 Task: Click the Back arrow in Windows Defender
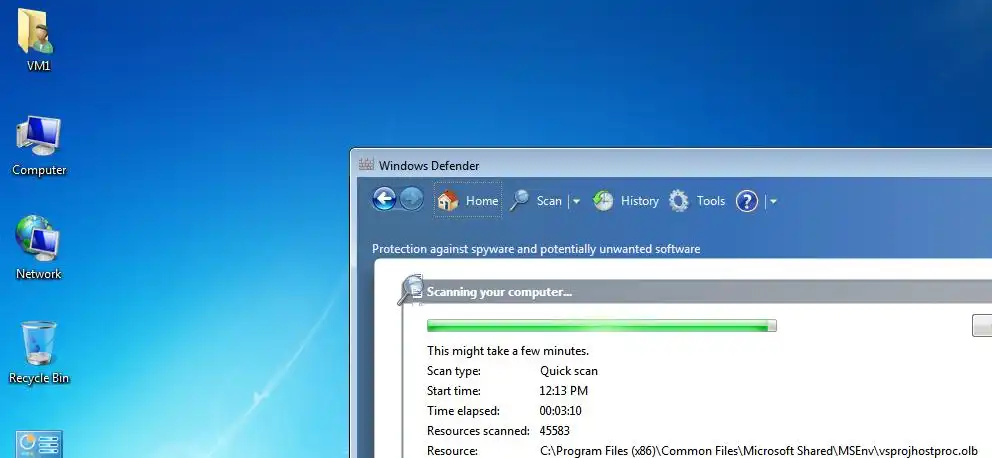click(384, 199)
